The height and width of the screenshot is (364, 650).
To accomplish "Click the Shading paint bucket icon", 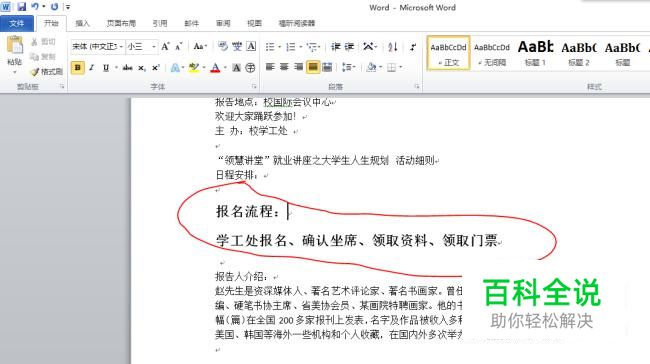I will point(371,67).
